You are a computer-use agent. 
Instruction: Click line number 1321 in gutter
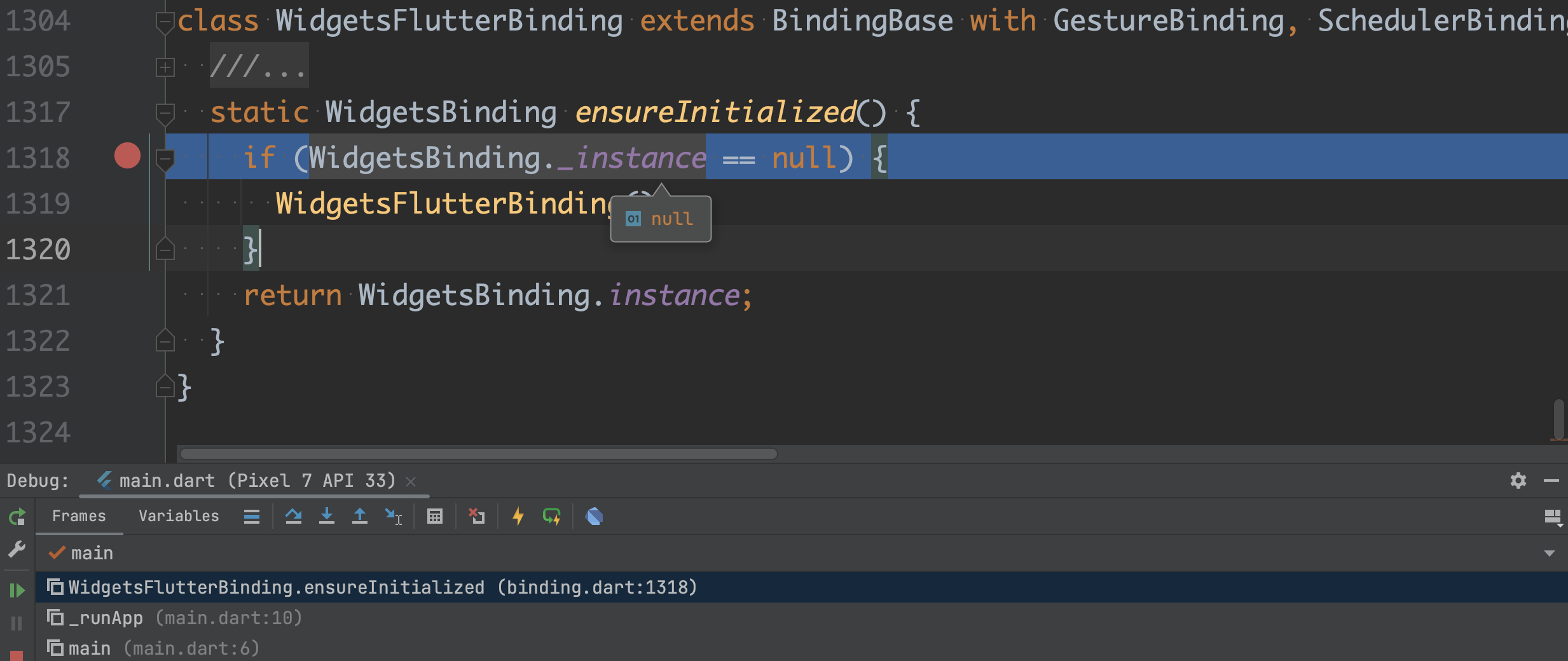point(38,296)
